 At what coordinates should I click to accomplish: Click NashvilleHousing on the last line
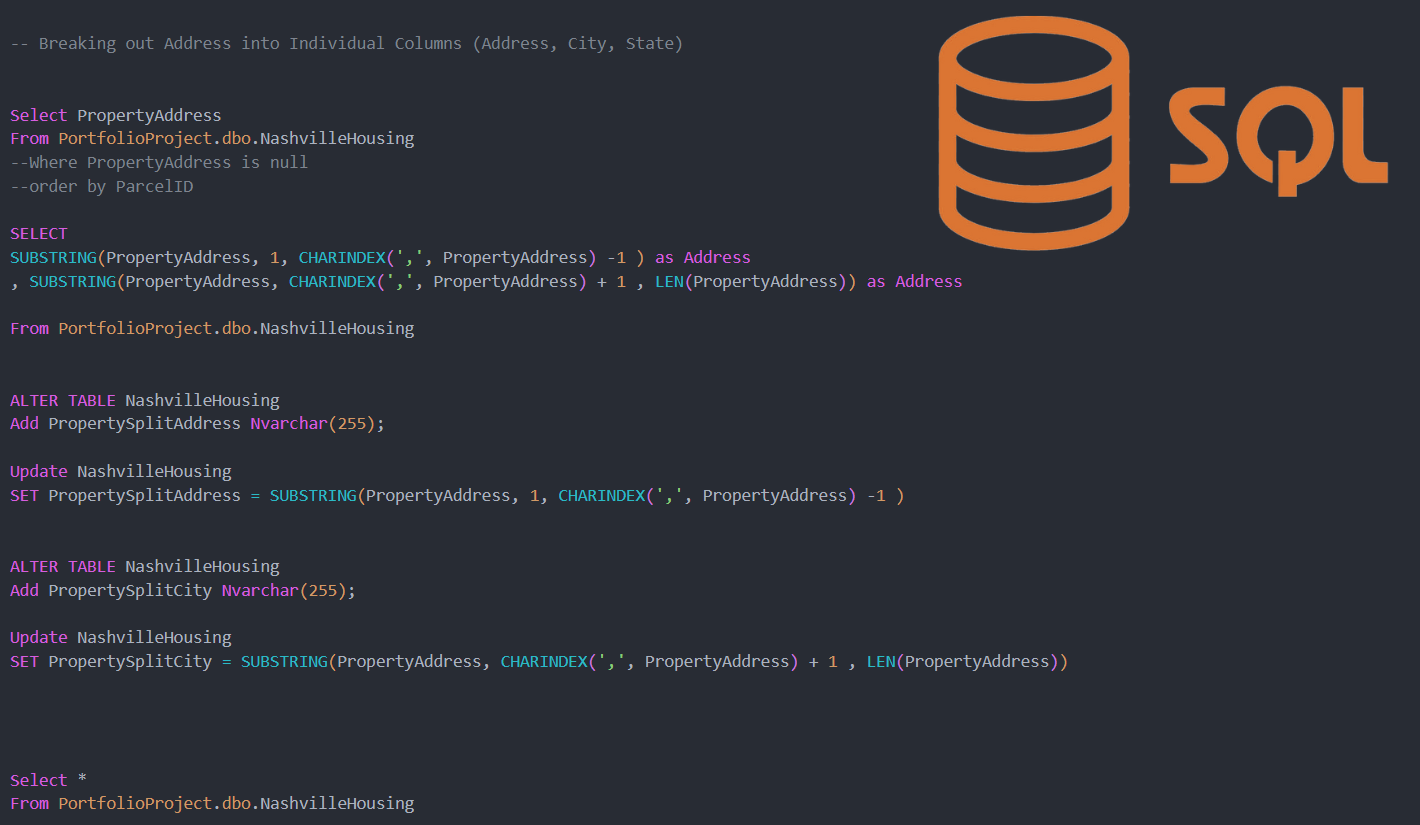337,804
